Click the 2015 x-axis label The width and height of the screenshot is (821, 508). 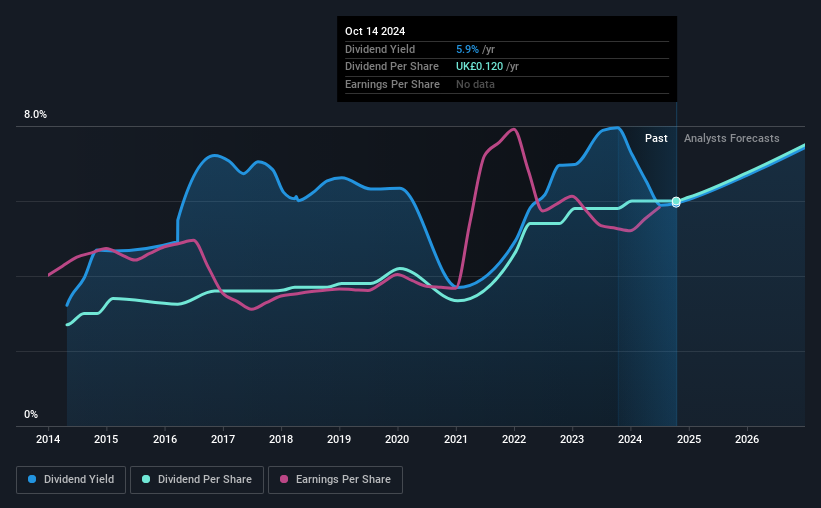click(106, 439)
